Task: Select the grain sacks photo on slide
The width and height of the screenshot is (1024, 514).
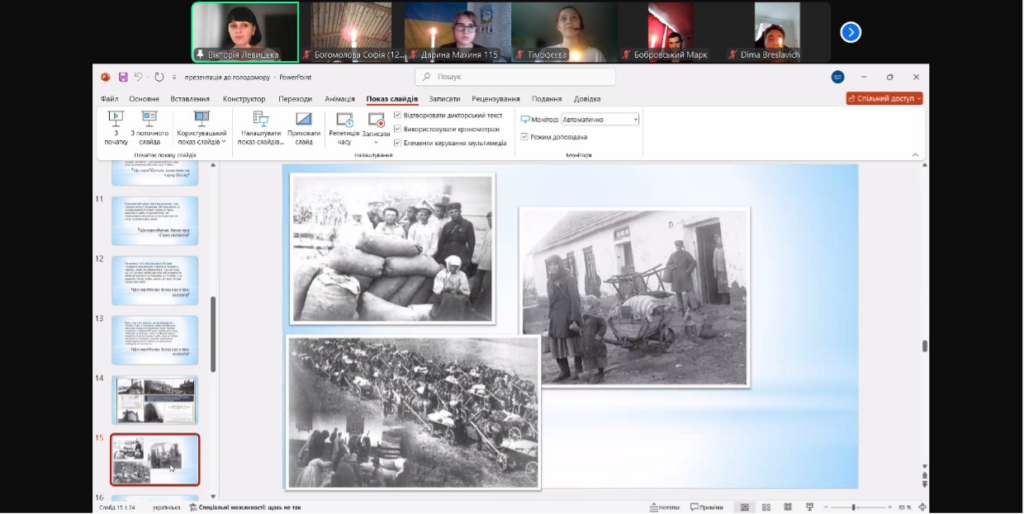Action: coord(392,248)
